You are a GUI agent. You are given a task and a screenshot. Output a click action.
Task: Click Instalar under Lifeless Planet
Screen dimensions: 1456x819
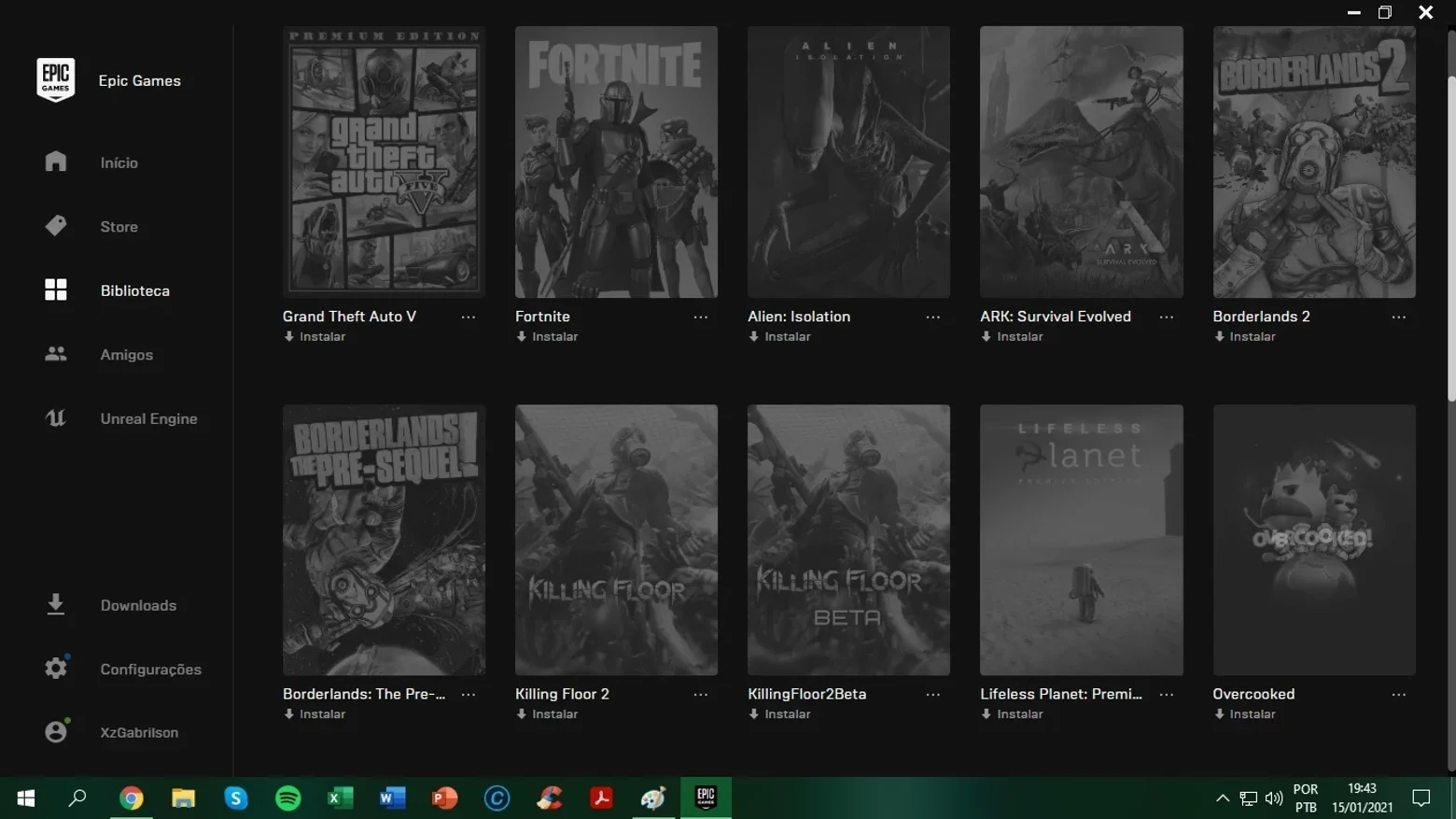tap(1012, 713)
